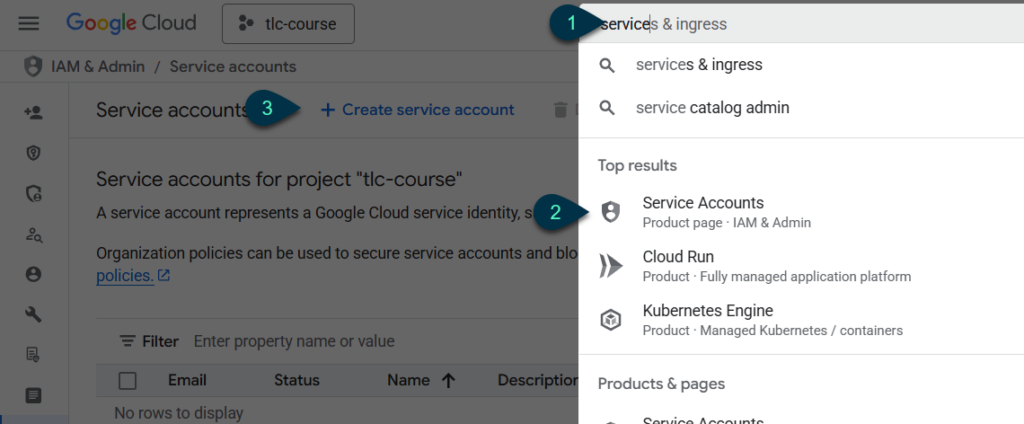This screenshot has height=424, width=1024.
Task: Toggle the select-all rows checkbox
Action: pos(127,380)
